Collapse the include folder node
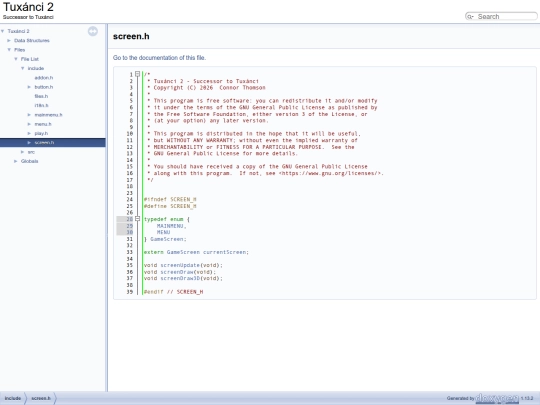The height and width of the screenshot is (405, 540). (23, 69)
